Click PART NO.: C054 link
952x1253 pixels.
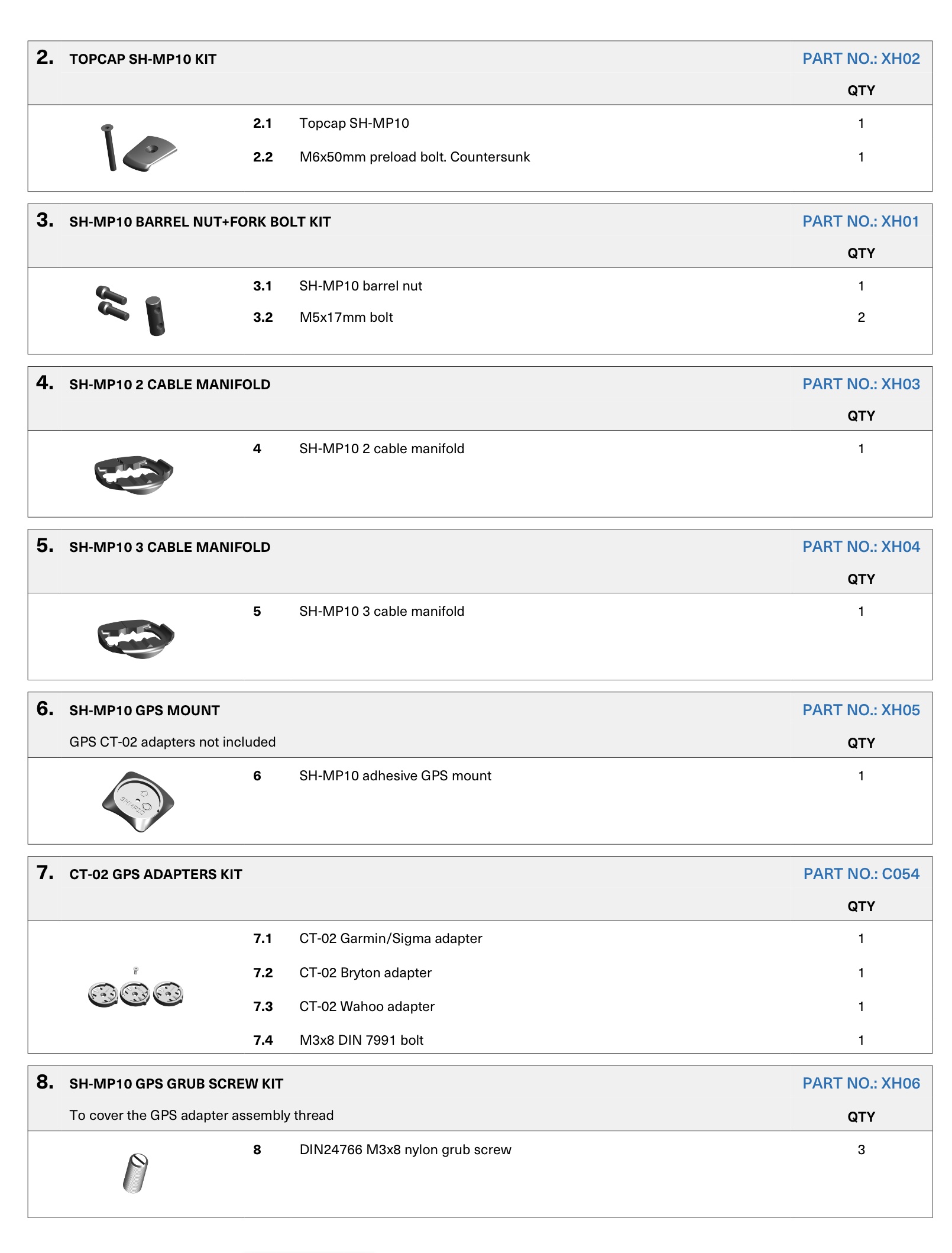(x=861, y=874)
